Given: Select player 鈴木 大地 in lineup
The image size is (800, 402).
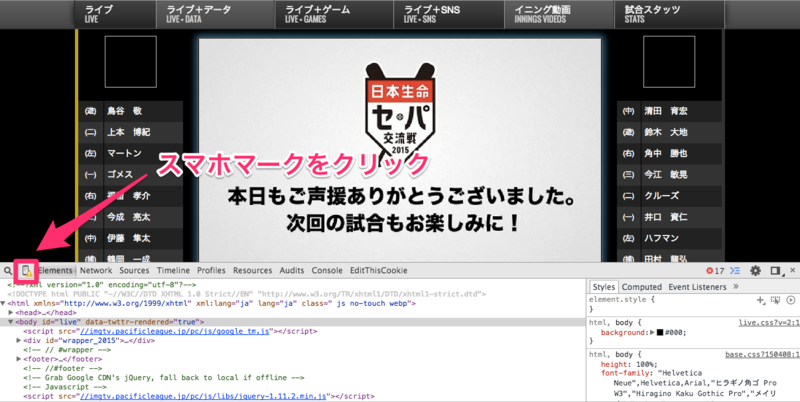Looking at the screenshot, I should pos(669,132).
